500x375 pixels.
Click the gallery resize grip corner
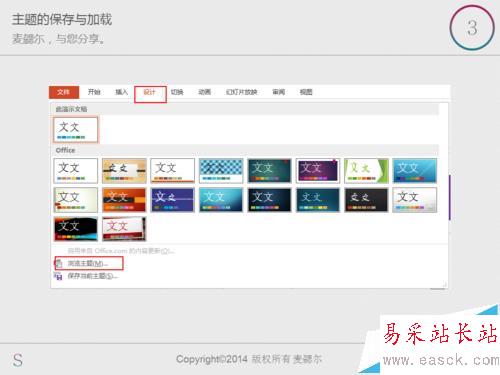pos(444,285)
